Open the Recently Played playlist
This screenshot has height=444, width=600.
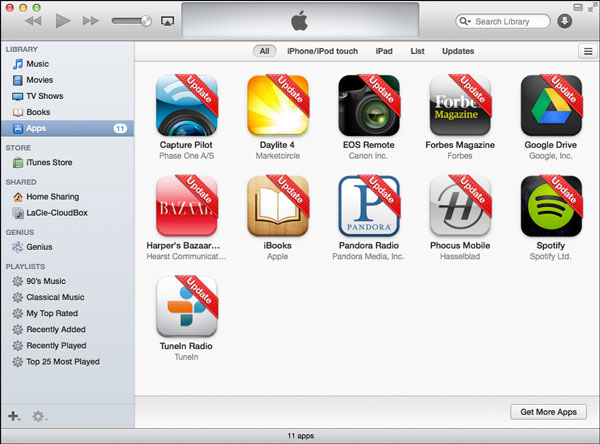click(x=67, y=345)
